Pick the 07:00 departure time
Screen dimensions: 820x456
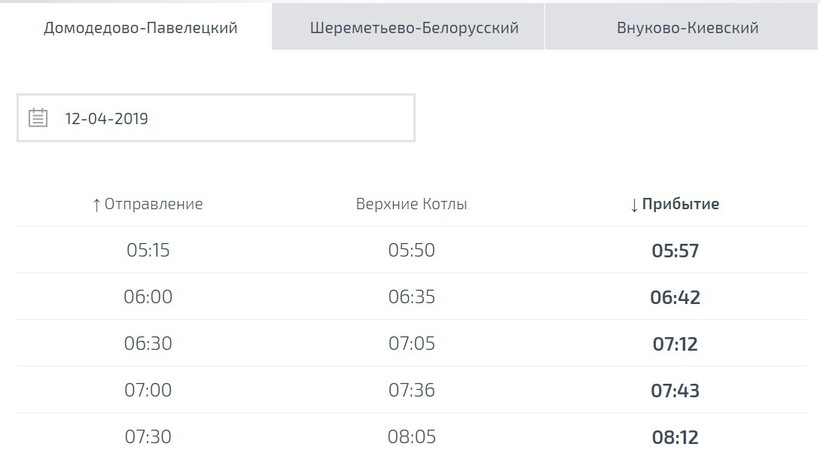click(148, 390)
